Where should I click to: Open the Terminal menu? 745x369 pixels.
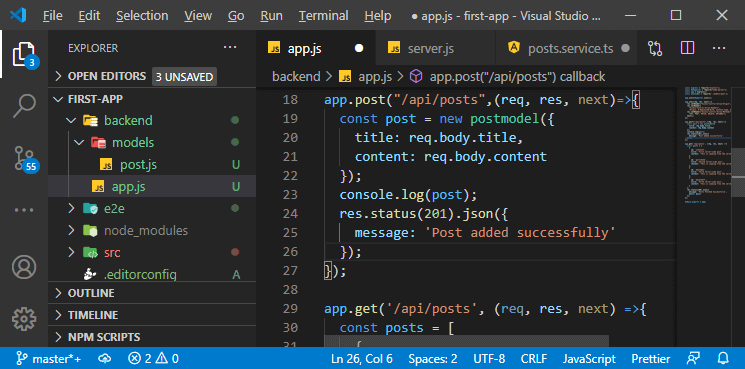(x=324, y=16)
